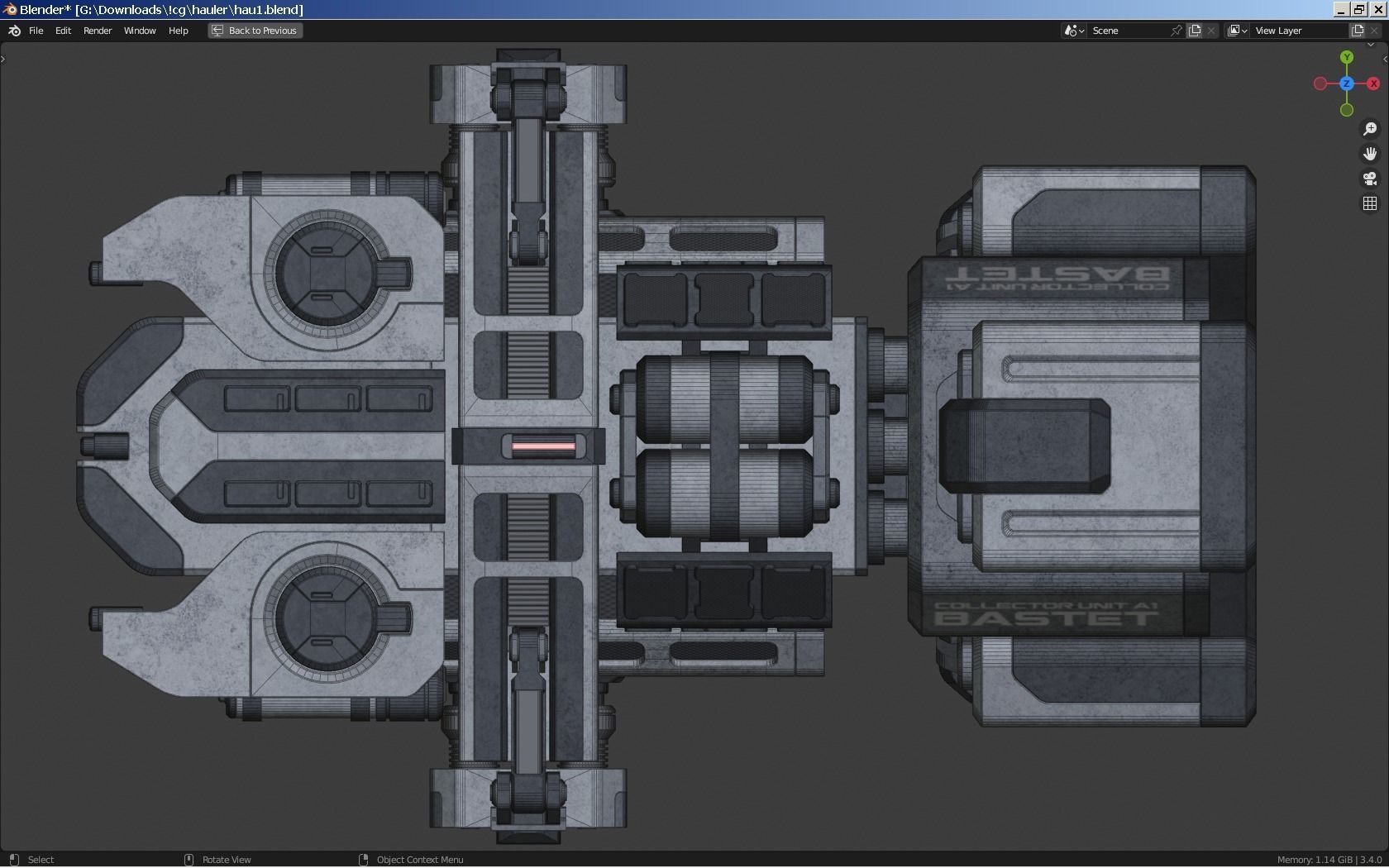1389x868 pixels.
Task: Add a new View Layer with the copy icon
Action: (x=1357, y=31)
